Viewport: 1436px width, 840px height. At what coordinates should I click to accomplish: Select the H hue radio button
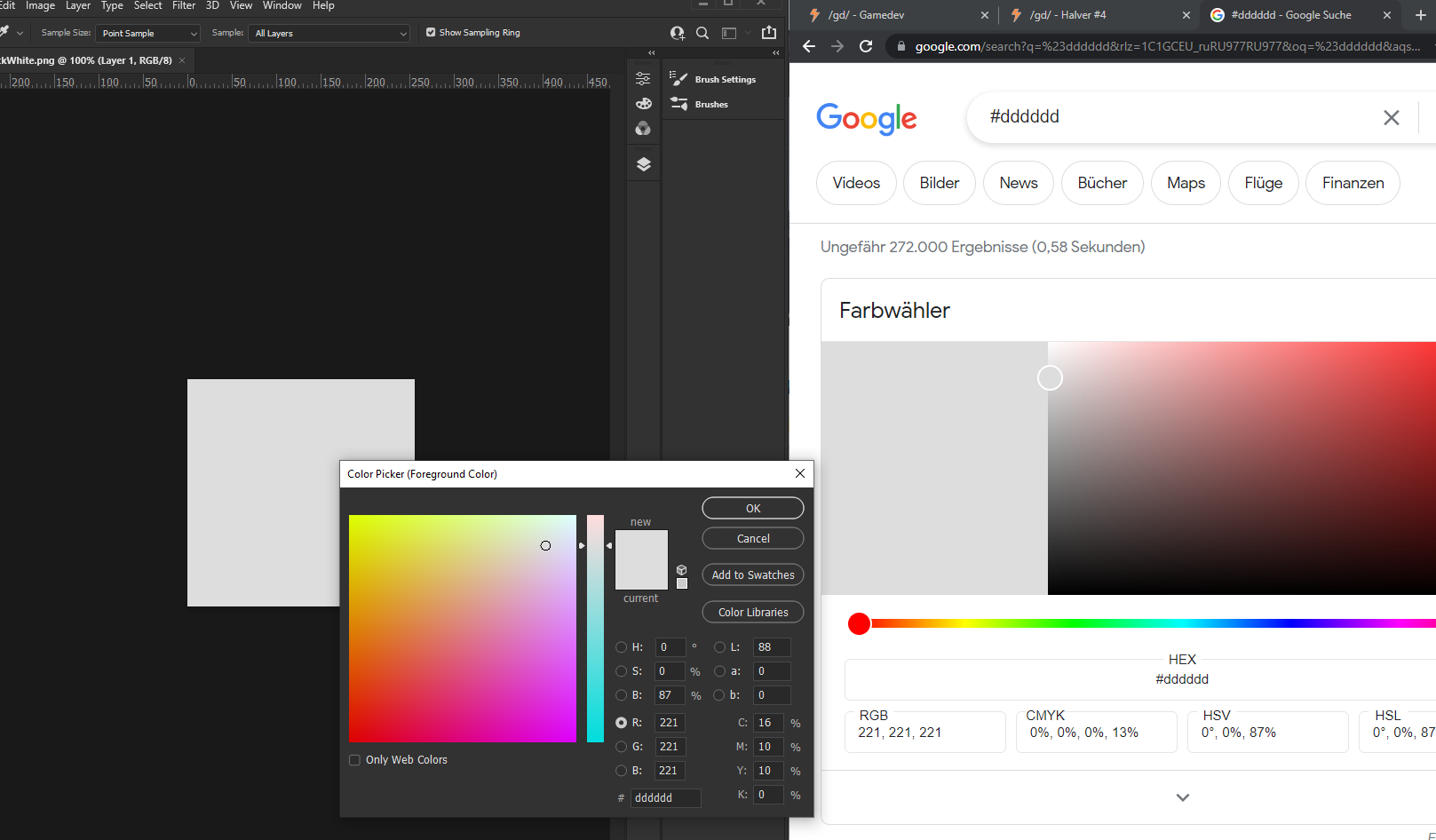click(621, 647)
